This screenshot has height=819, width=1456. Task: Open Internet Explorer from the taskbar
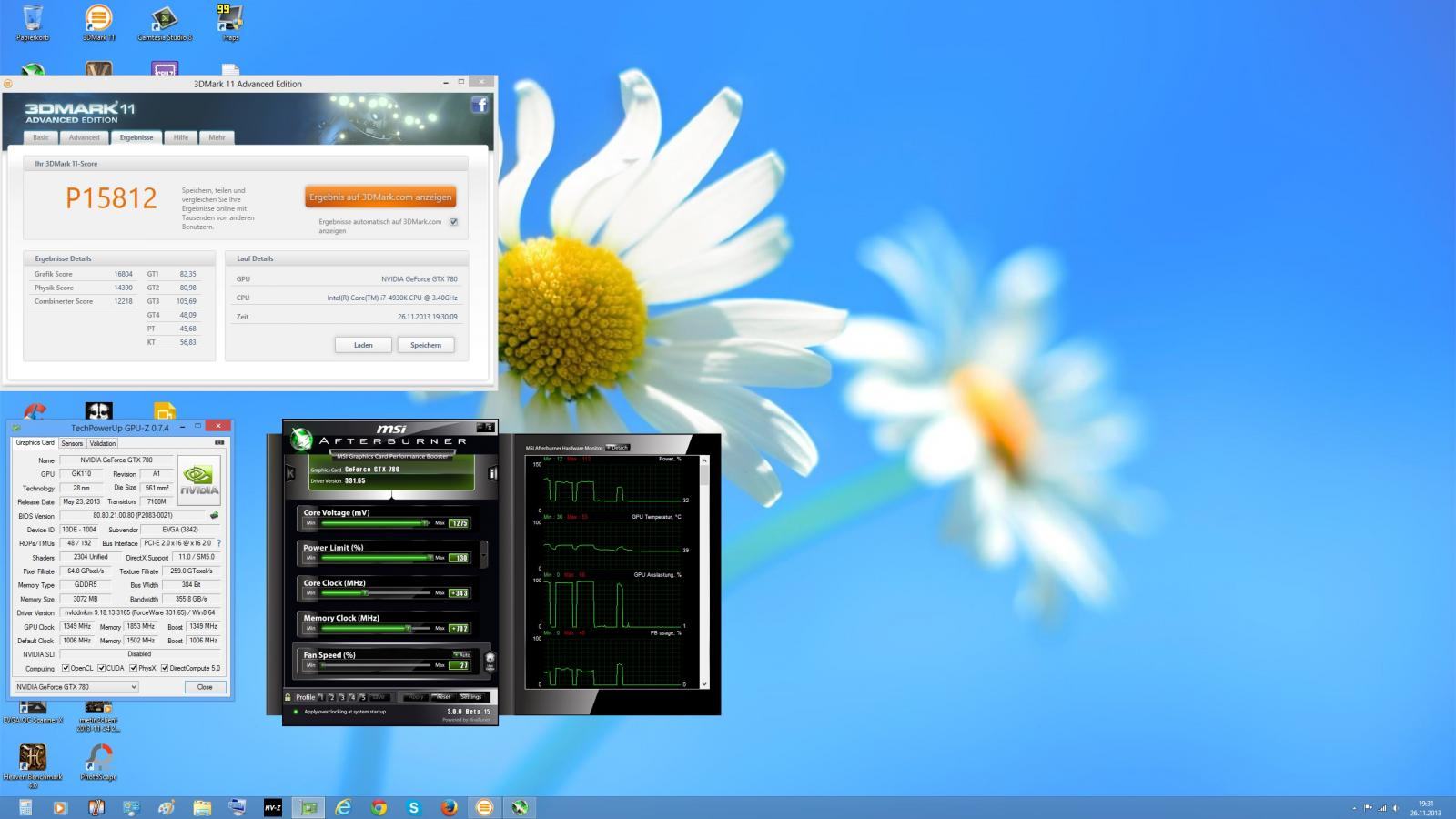[343, 807]
